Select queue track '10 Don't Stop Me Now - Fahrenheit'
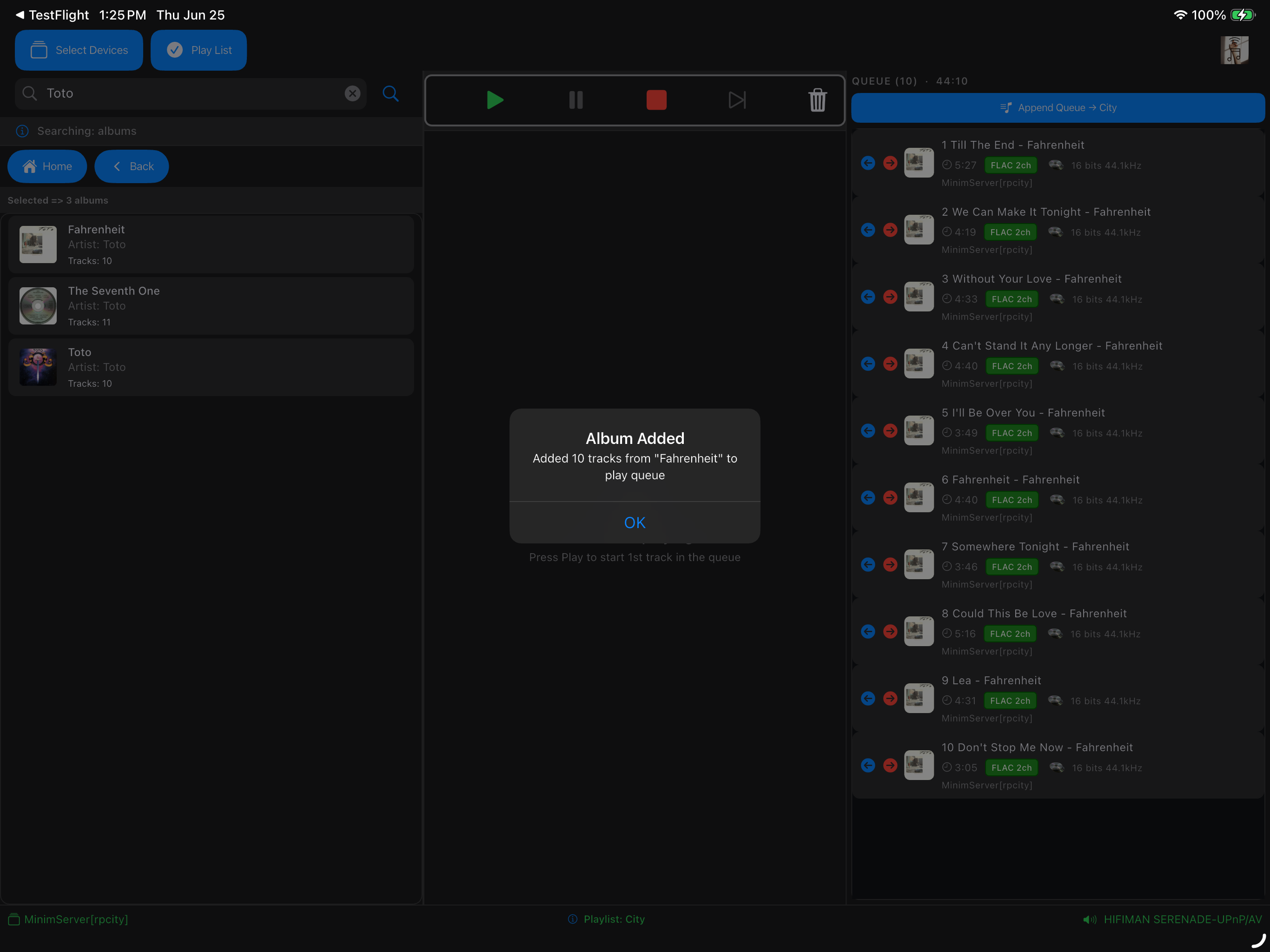 (x=1058, y=766)
